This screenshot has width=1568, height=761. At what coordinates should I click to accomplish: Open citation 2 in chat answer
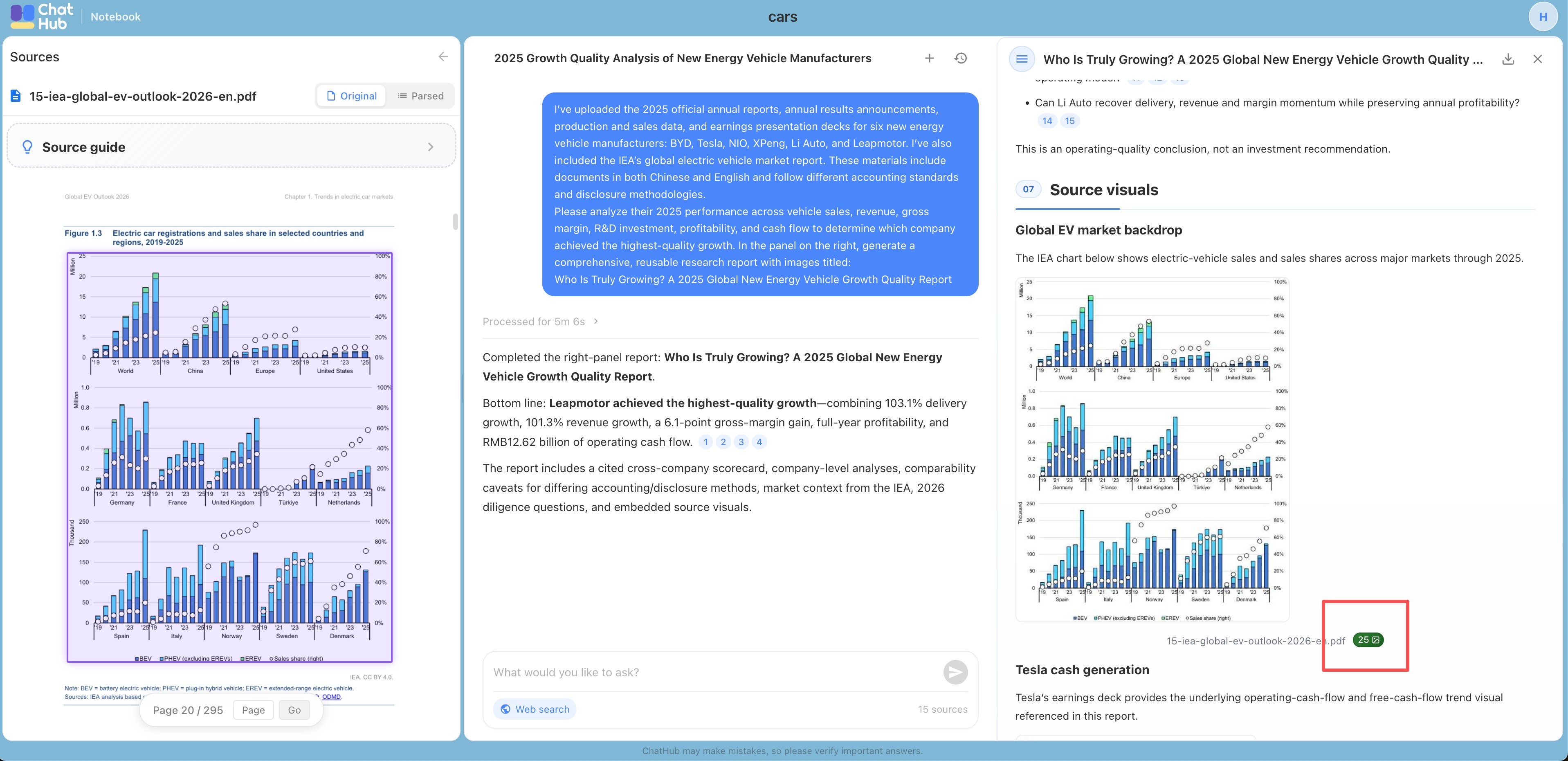pyautogui.click(x=723, y=442)
